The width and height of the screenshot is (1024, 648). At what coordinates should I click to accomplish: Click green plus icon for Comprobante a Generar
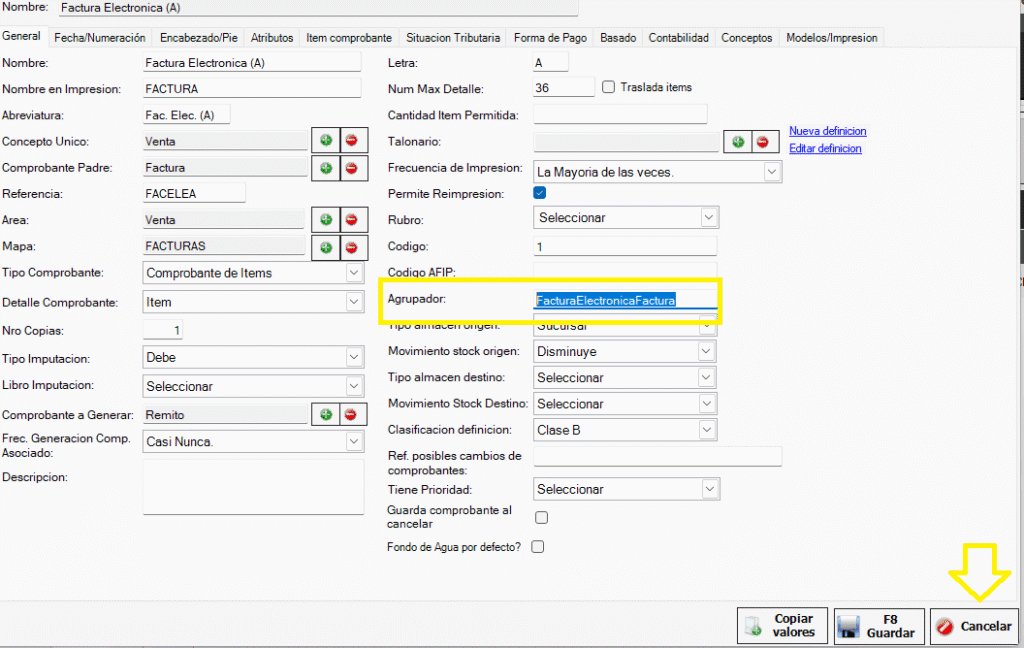(326, 414)
